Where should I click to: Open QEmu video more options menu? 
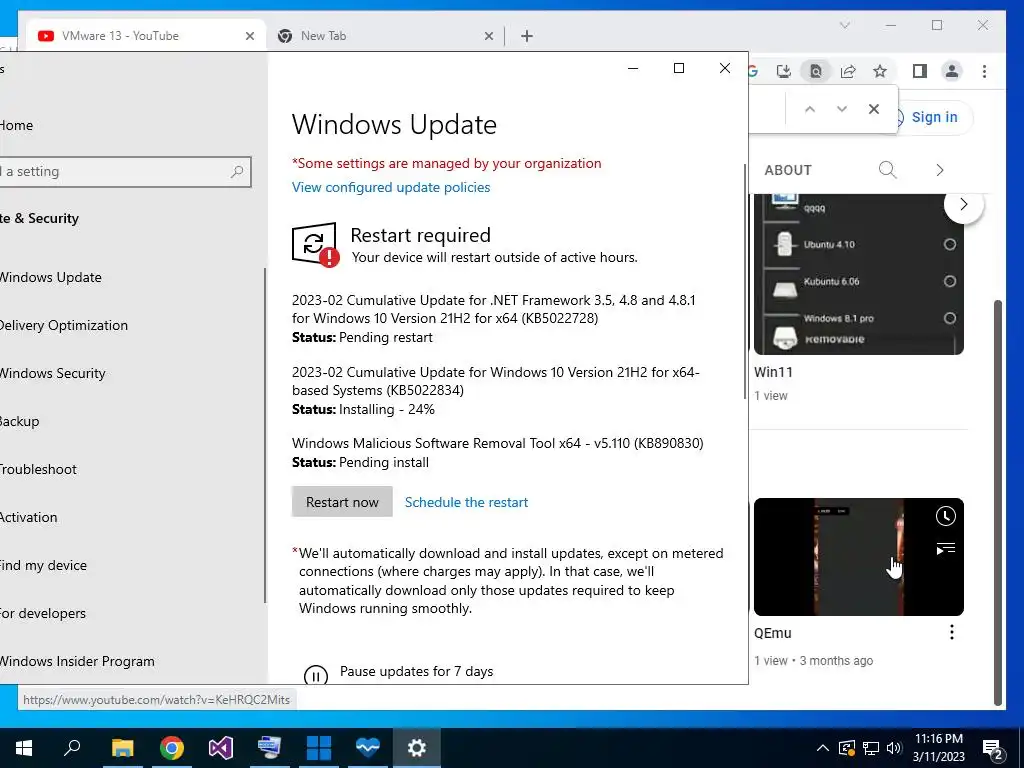[952, 632]
